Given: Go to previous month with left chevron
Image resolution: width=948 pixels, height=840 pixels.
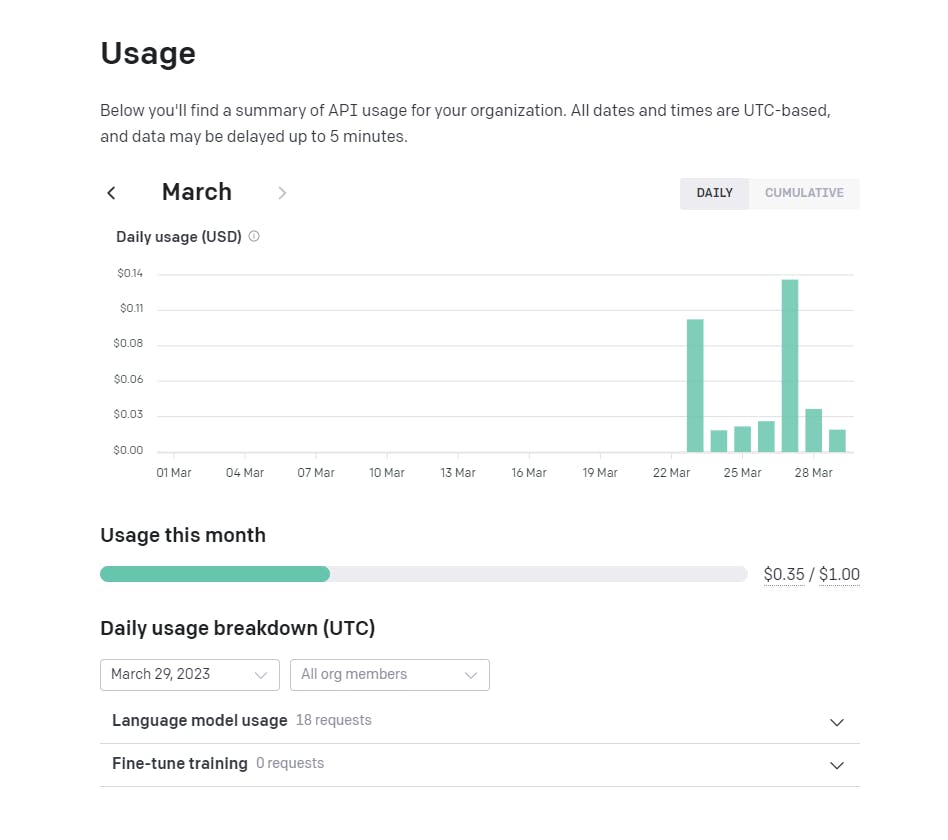Looking at the screenshot, I should point(111,193).
